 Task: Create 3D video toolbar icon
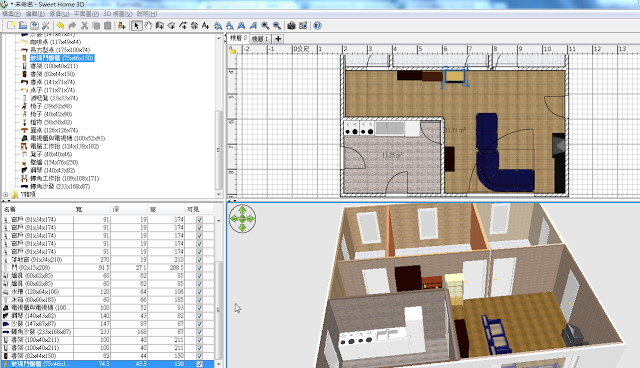point(303,26)
